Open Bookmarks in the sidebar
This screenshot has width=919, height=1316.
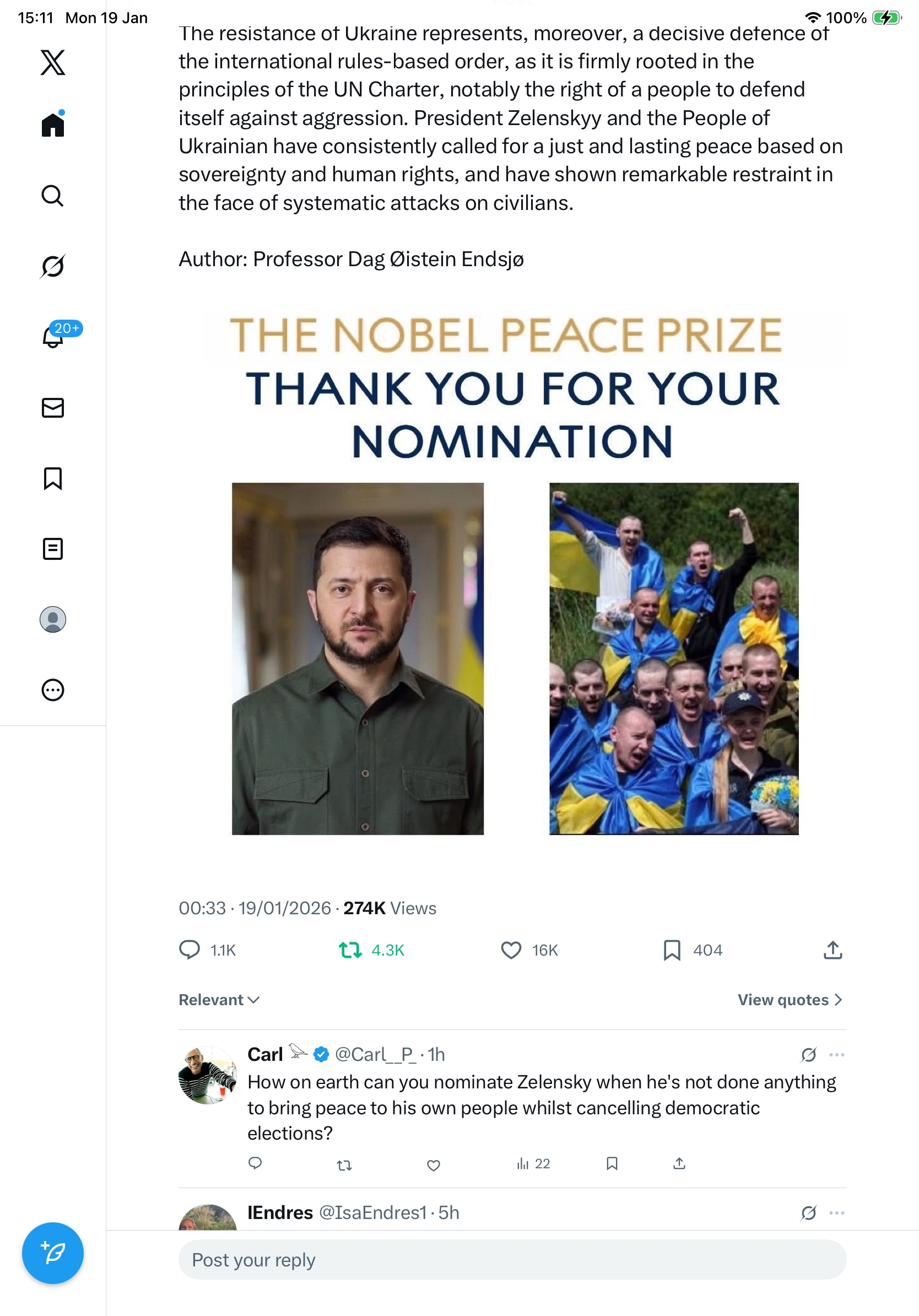point(53,478)
